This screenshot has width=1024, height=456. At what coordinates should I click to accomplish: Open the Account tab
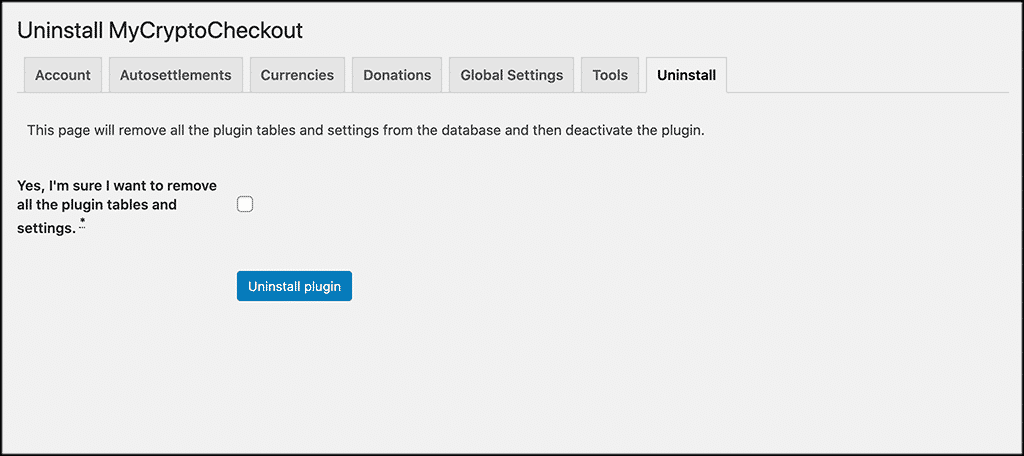point(63,75)
